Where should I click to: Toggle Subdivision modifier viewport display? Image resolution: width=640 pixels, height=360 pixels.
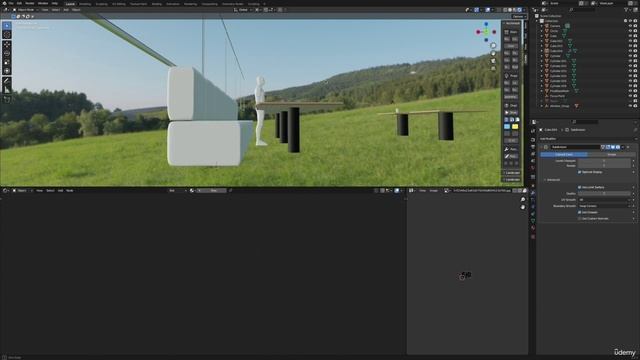(613, 147)
